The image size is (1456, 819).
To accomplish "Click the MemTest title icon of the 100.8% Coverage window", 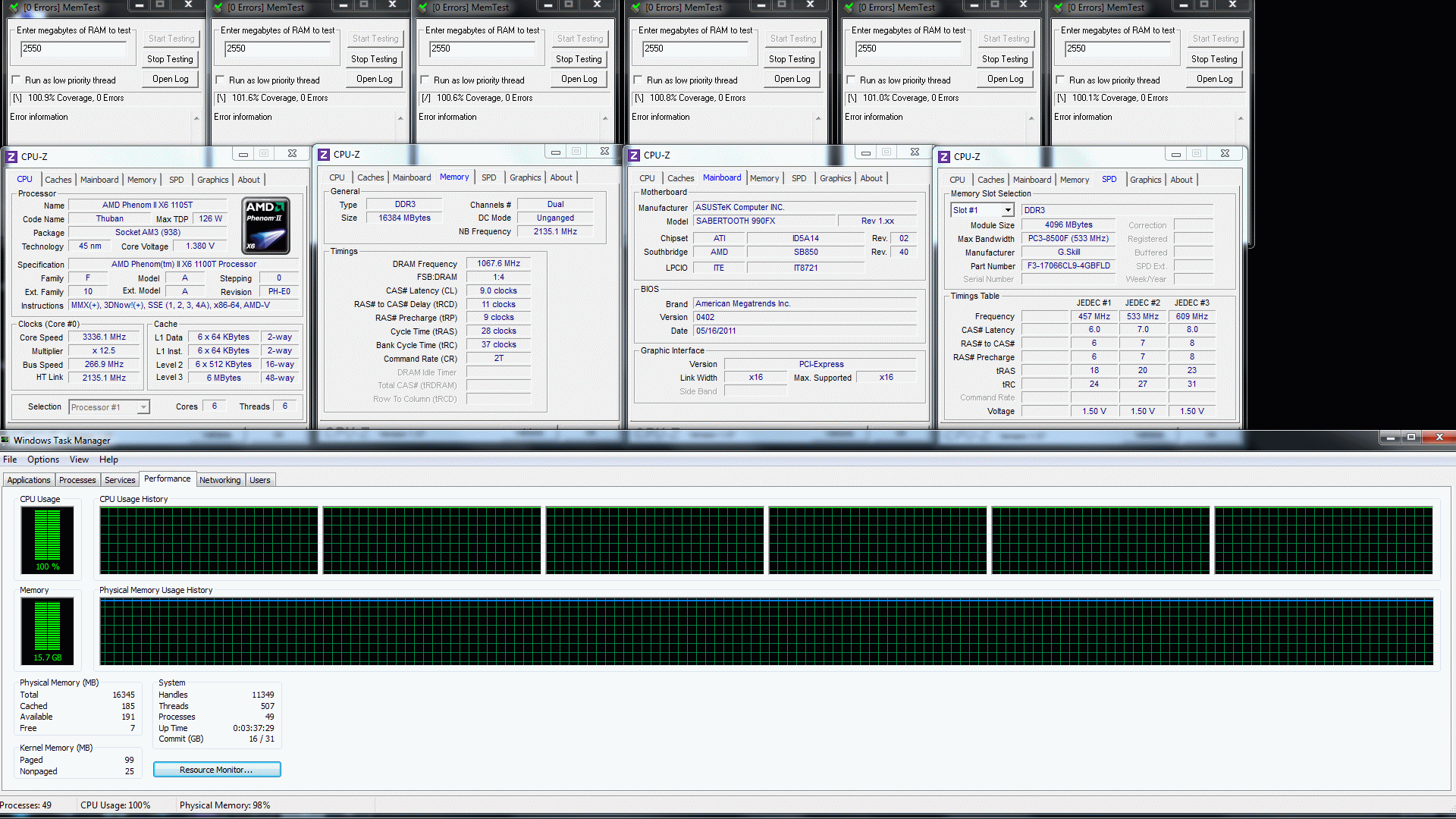I will [x=635, y=8].
